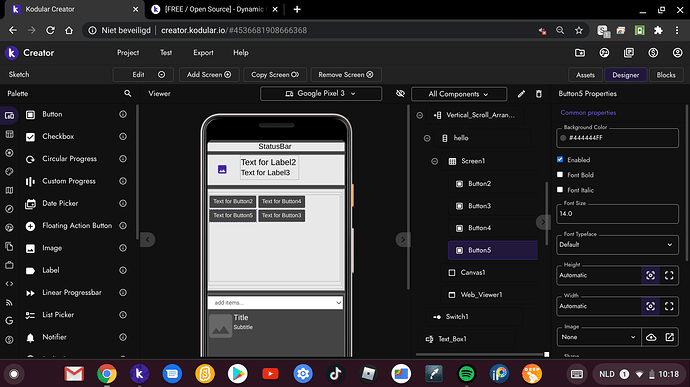The image size is (690, 387).
Task: Click the Font Size 14.0 field
Action: 617,214
